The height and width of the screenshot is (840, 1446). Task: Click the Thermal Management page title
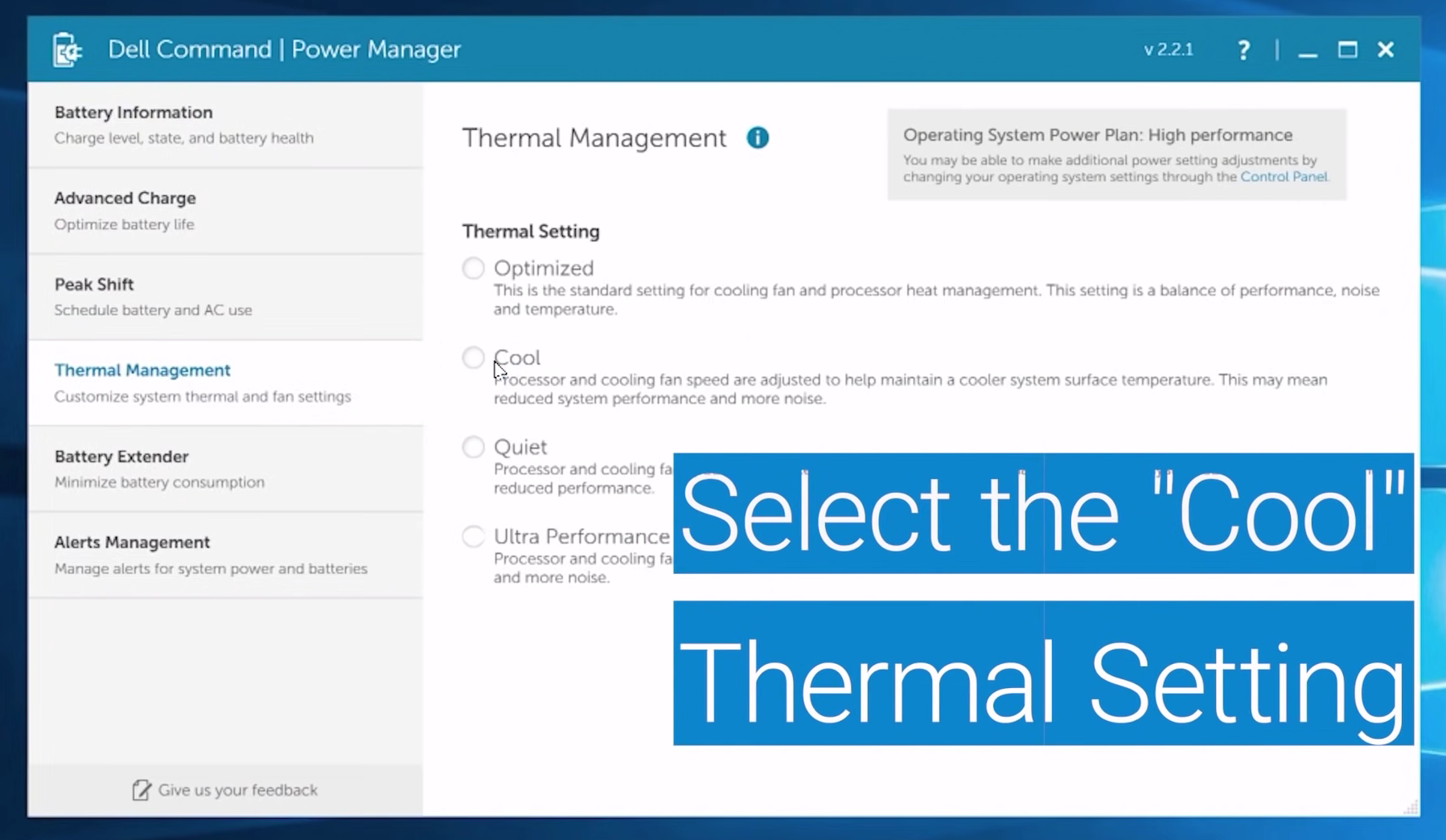(x=594, y=138)
